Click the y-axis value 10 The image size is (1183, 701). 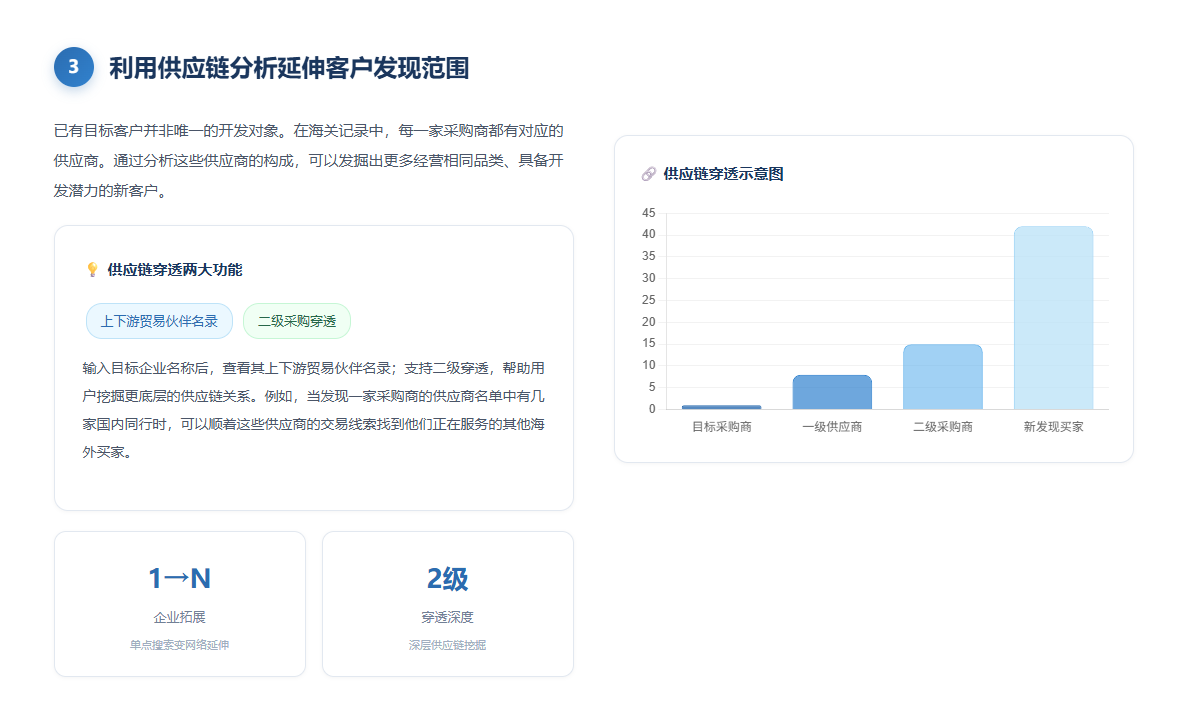[x=649, y=365]
